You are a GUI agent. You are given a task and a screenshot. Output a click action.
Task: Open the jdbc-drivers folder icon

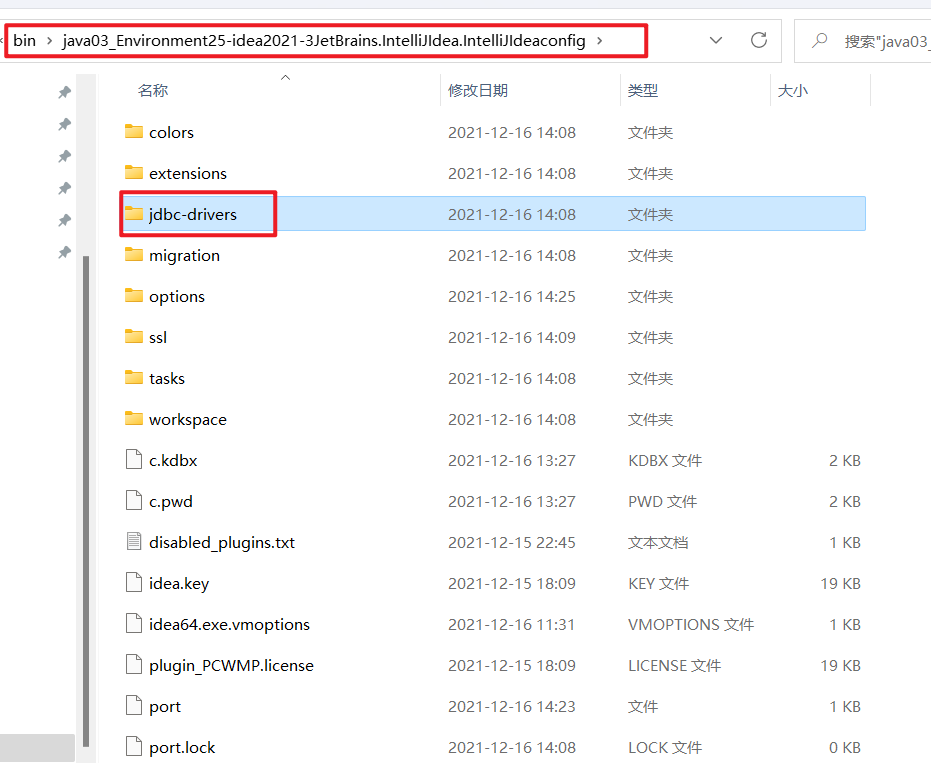[x=135, y=213]
